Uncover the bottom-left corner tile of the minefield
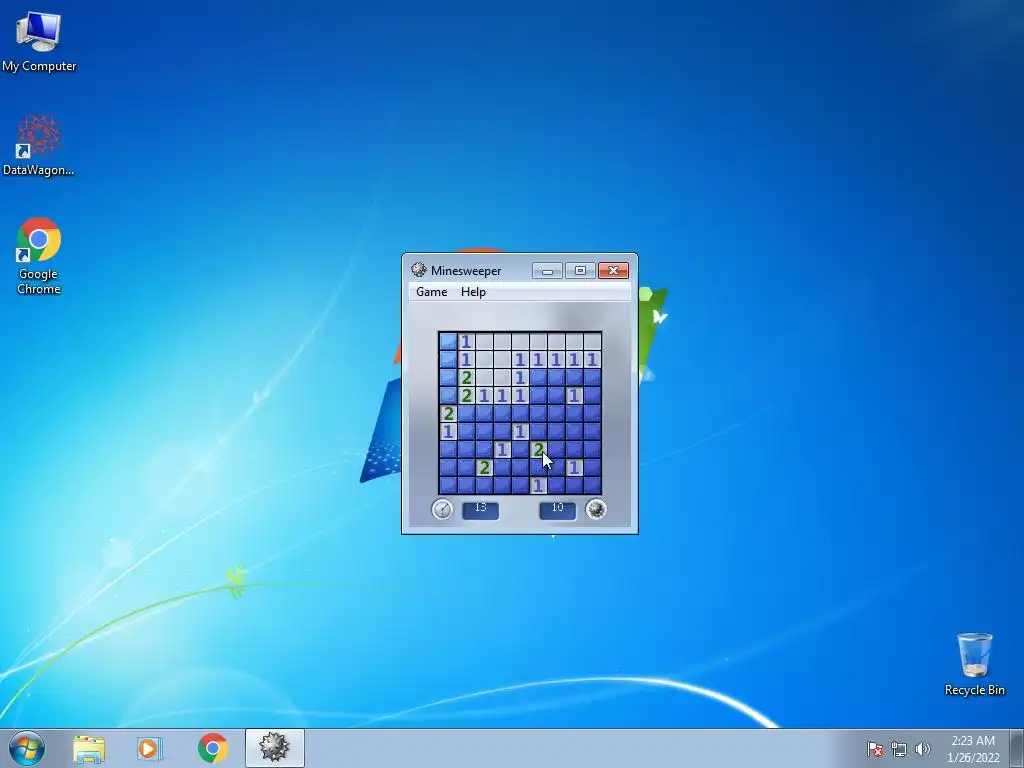1024x768 pixels. 448,485
